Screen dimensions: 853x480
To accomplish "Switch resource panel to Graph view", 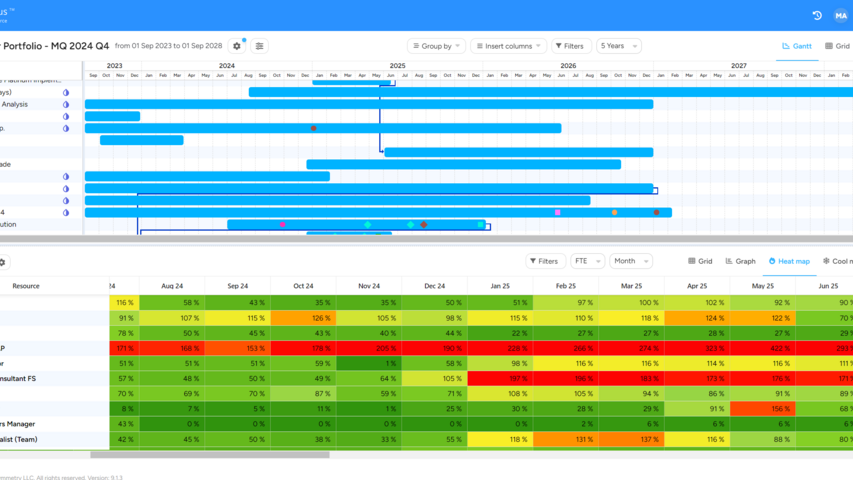I will 740,261.
